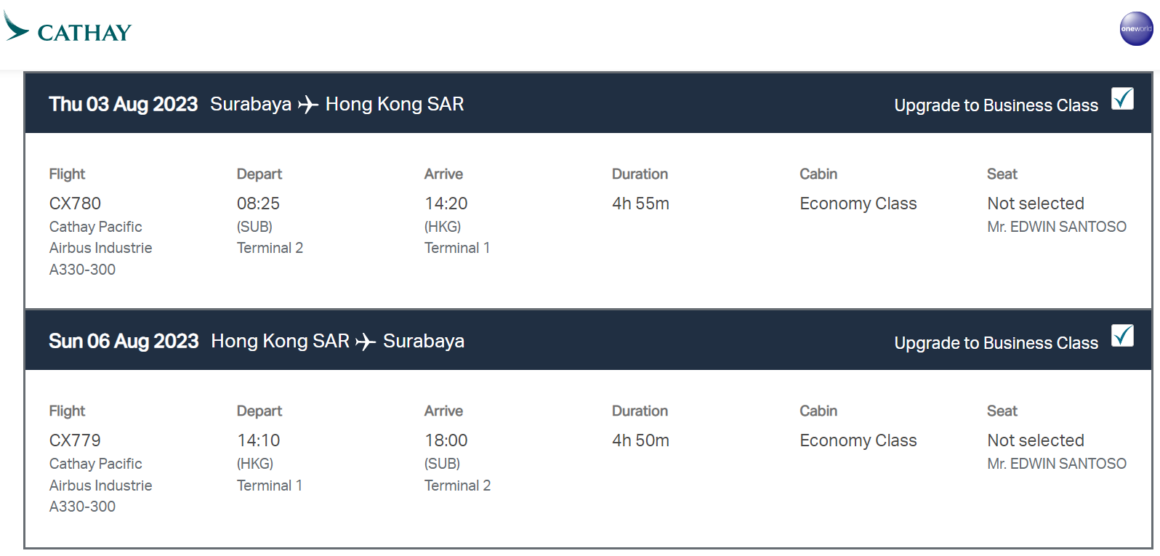The height and width of the screenshot is (556, 1160).
Task: Click Economy Class cabin for outbound flight
Action: [858, 203]
